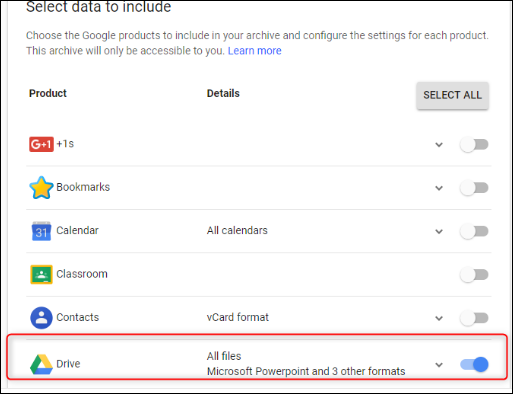
Task: Expand the Calendar options chevron
Action: pos(439,231)
